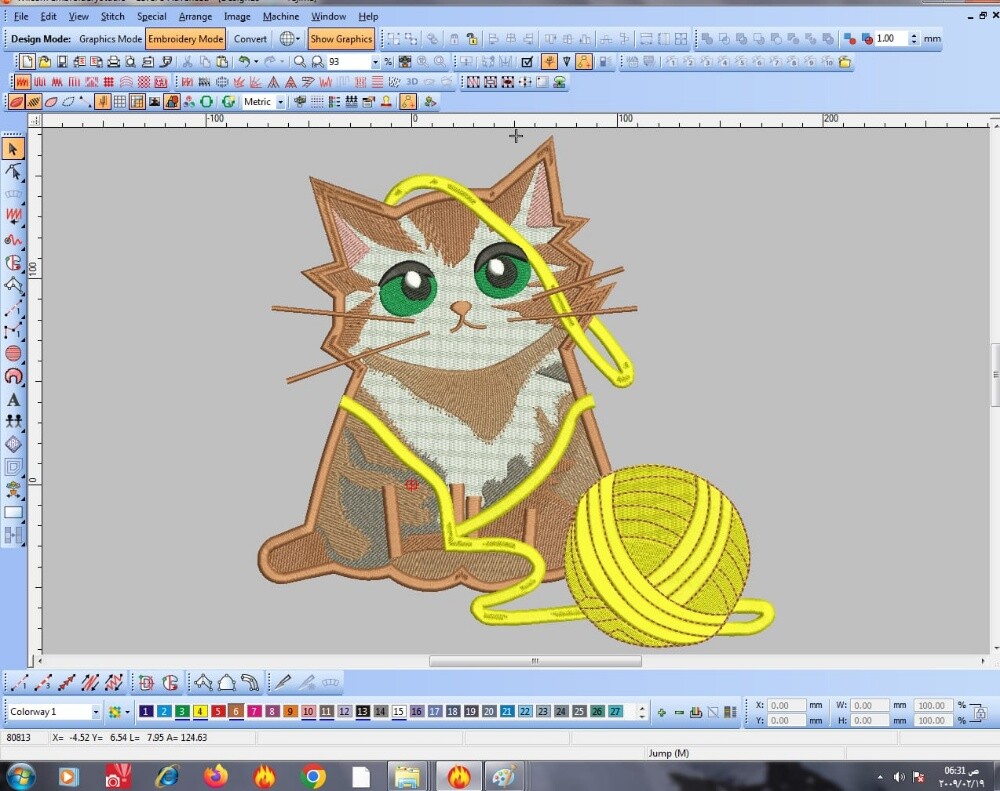Open a design with the yellow folder icon

point(44,62)
